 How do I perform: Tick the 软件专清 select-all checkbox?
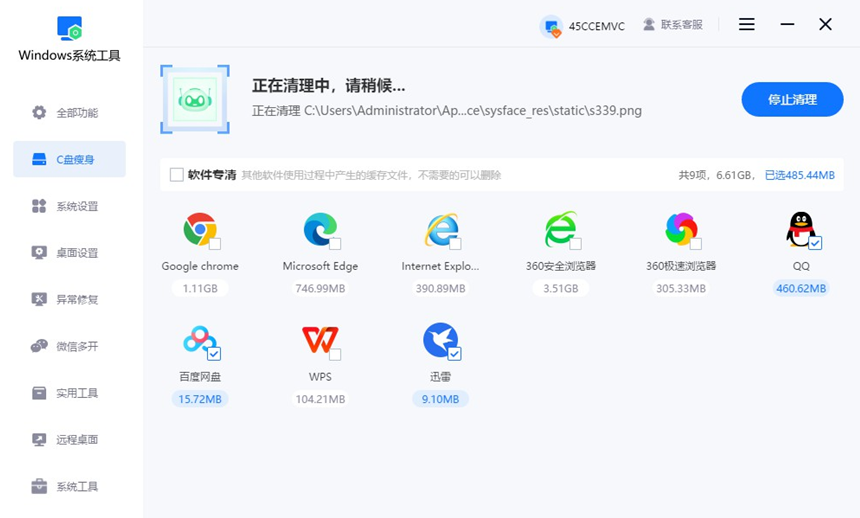(x=177, y=174)
